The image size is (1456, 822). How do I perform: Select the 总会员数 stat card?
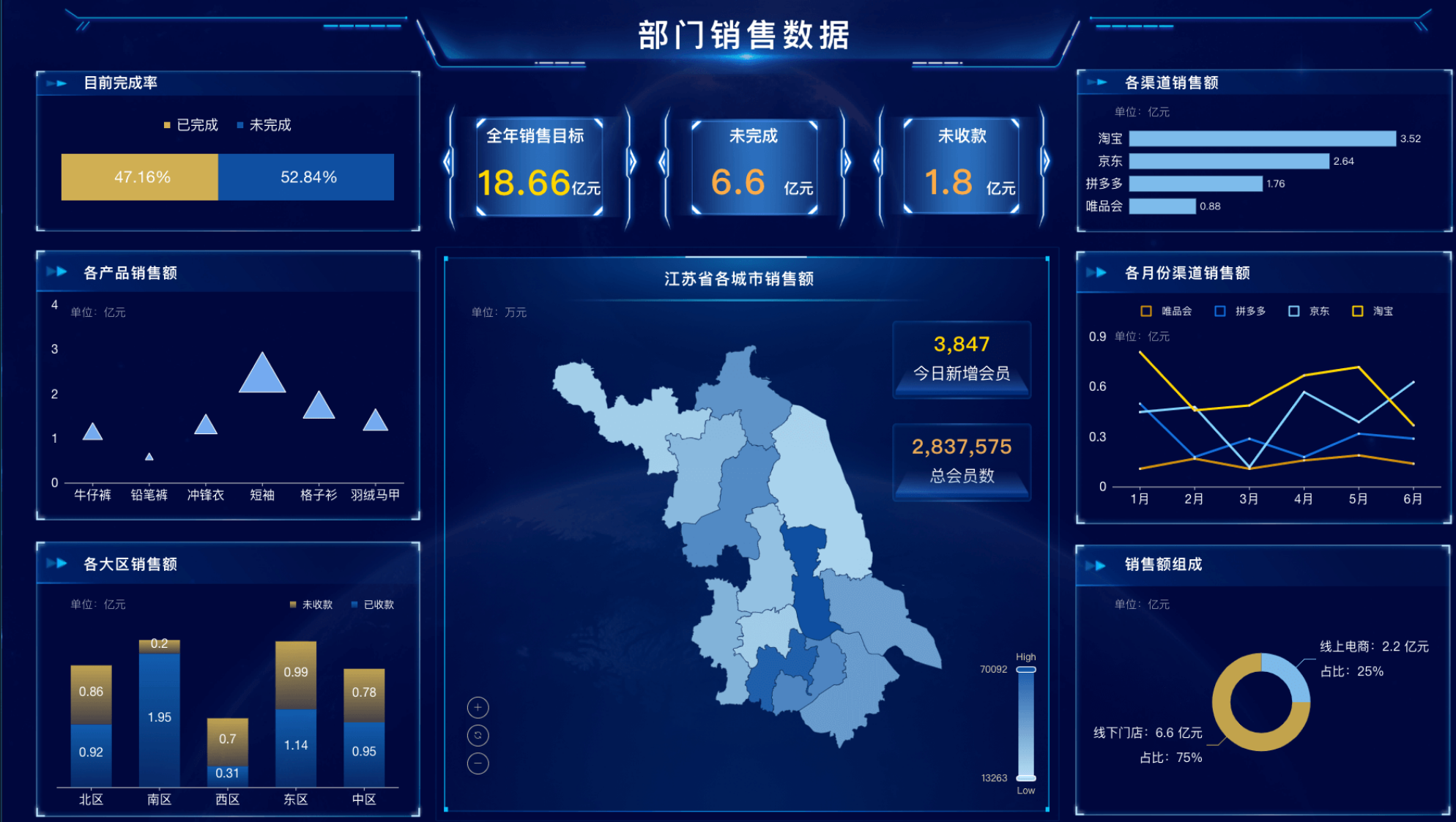[x=961, y=461]
